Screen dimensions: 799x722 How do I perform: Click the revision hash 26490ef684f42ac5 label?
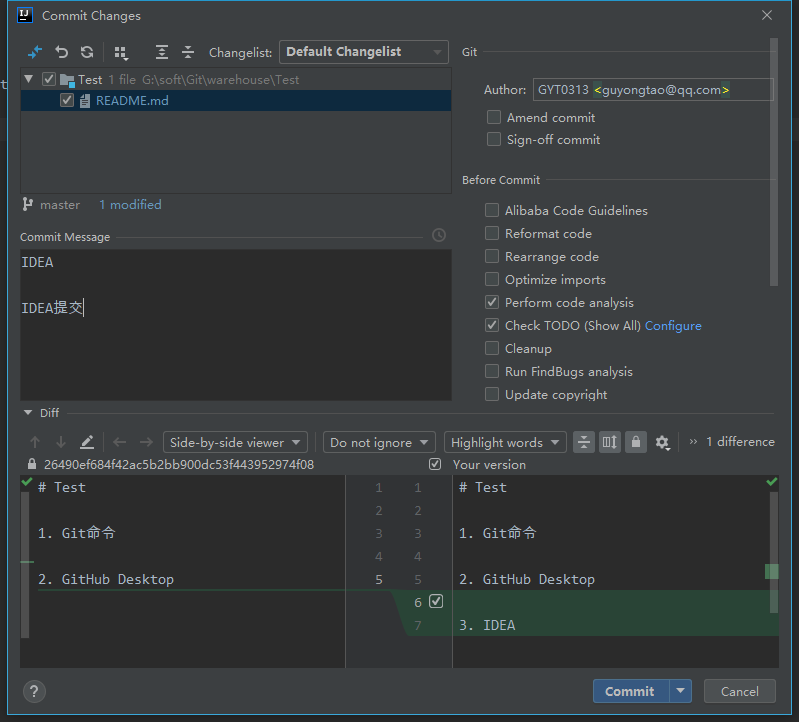(179, 464)
